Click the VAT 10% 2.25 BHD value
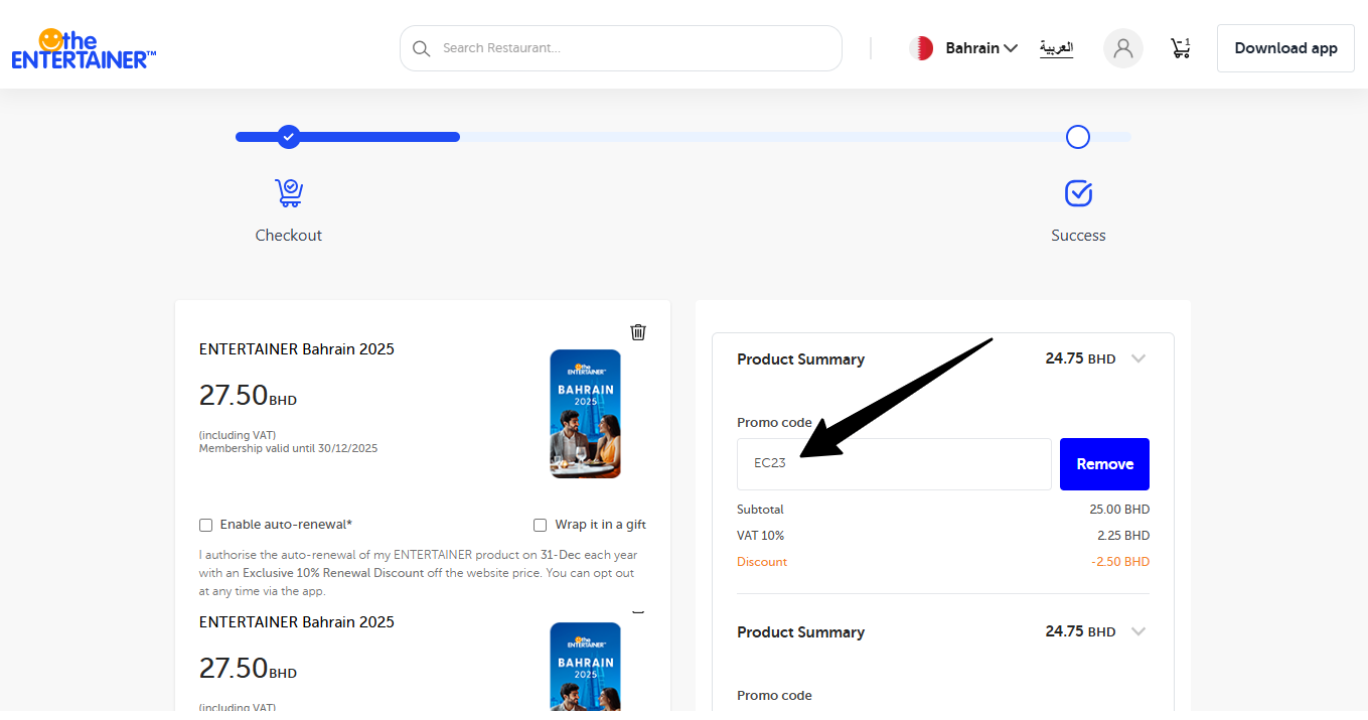Viewport: 1368px width, 720px height. click(1123, 536)
